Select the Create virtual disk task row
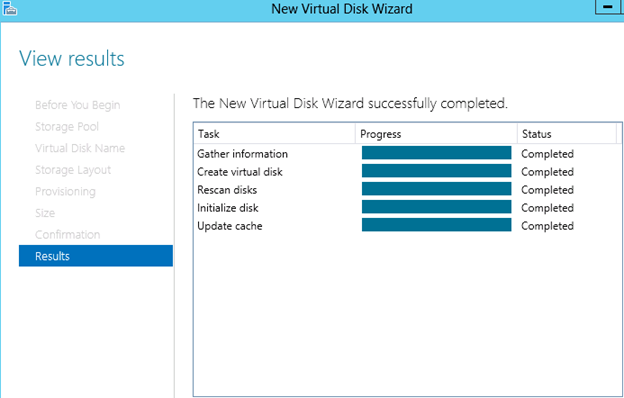Screen dimensions: 624x398 coord(406,172)
